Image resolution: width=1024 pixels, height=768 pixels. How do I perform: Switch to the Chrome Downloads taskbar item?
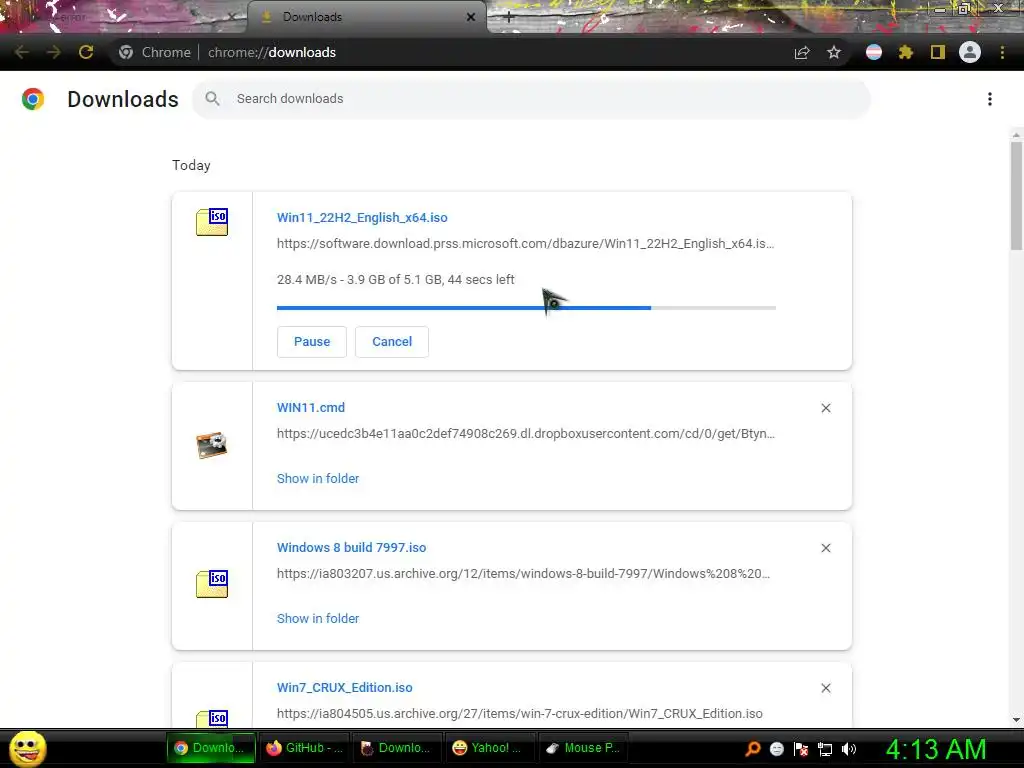212,748
